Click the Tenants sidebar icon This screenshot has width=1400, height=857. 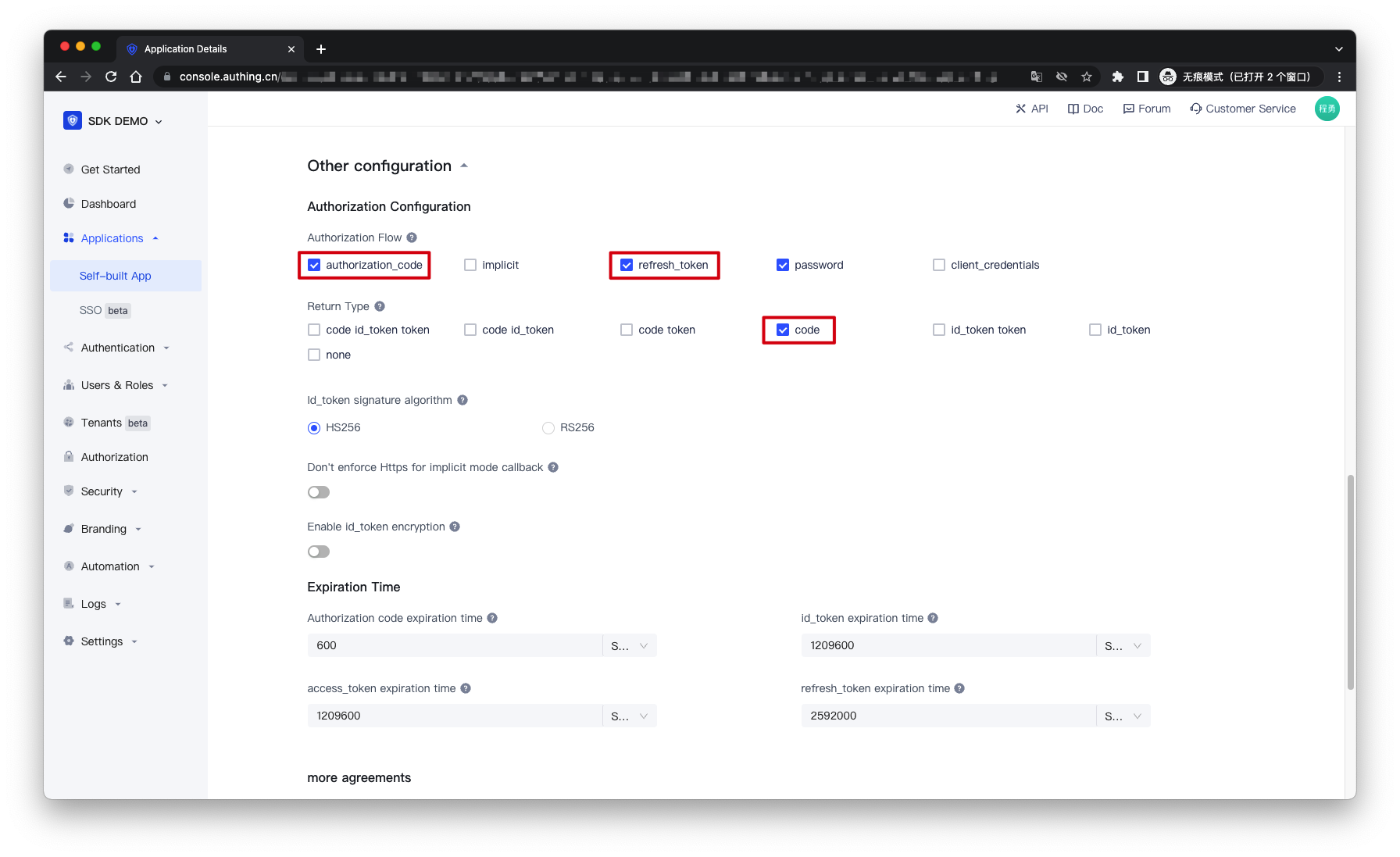coord(69,423)
